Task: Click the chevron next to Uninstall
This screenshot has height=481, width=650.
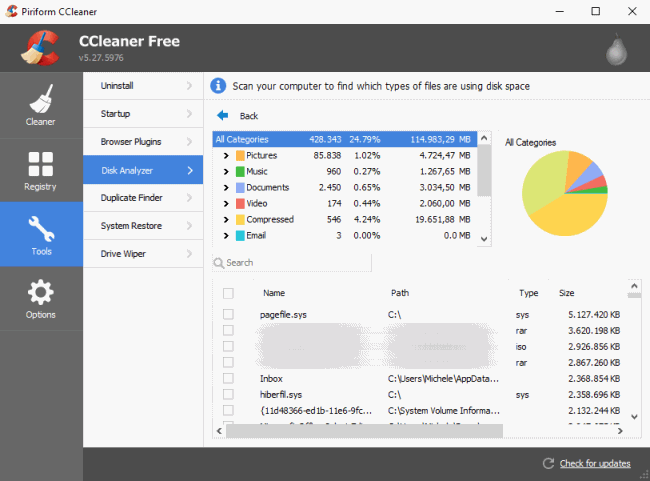Action: (189, 86)
